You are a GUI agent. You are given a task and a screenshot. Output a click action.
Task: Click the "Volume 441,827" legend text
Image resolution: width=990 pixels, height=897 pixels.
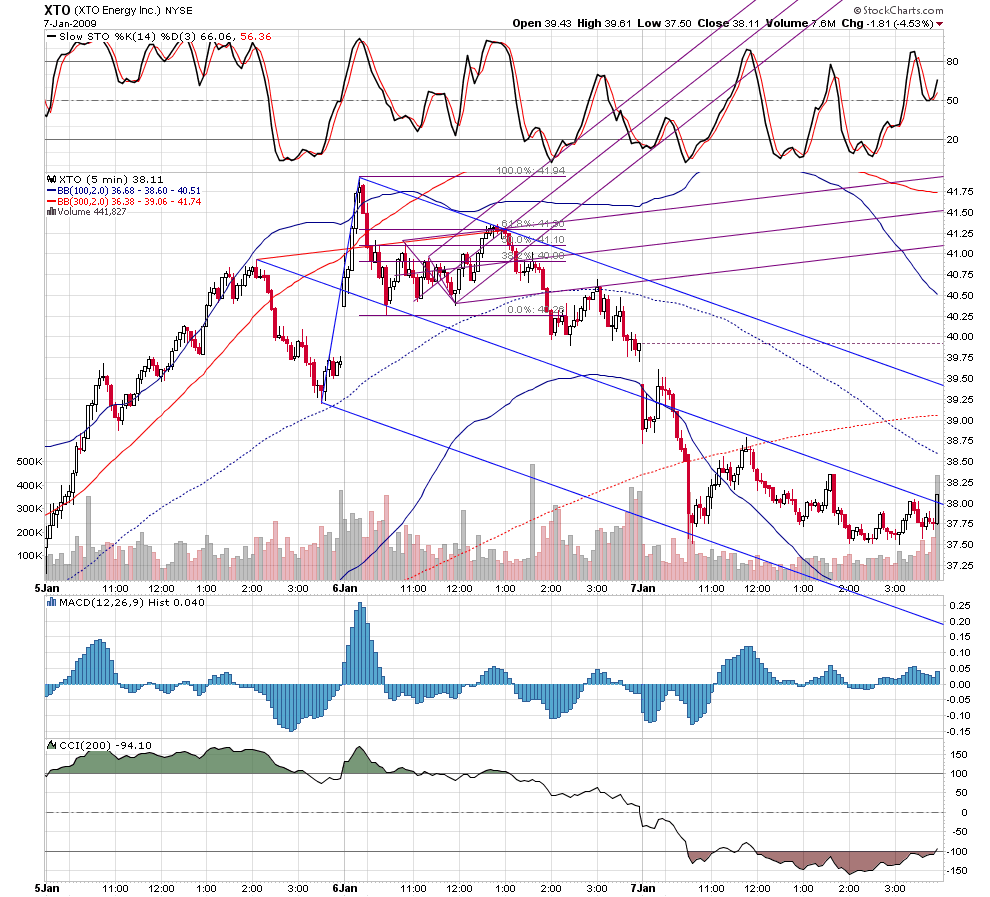92,211
